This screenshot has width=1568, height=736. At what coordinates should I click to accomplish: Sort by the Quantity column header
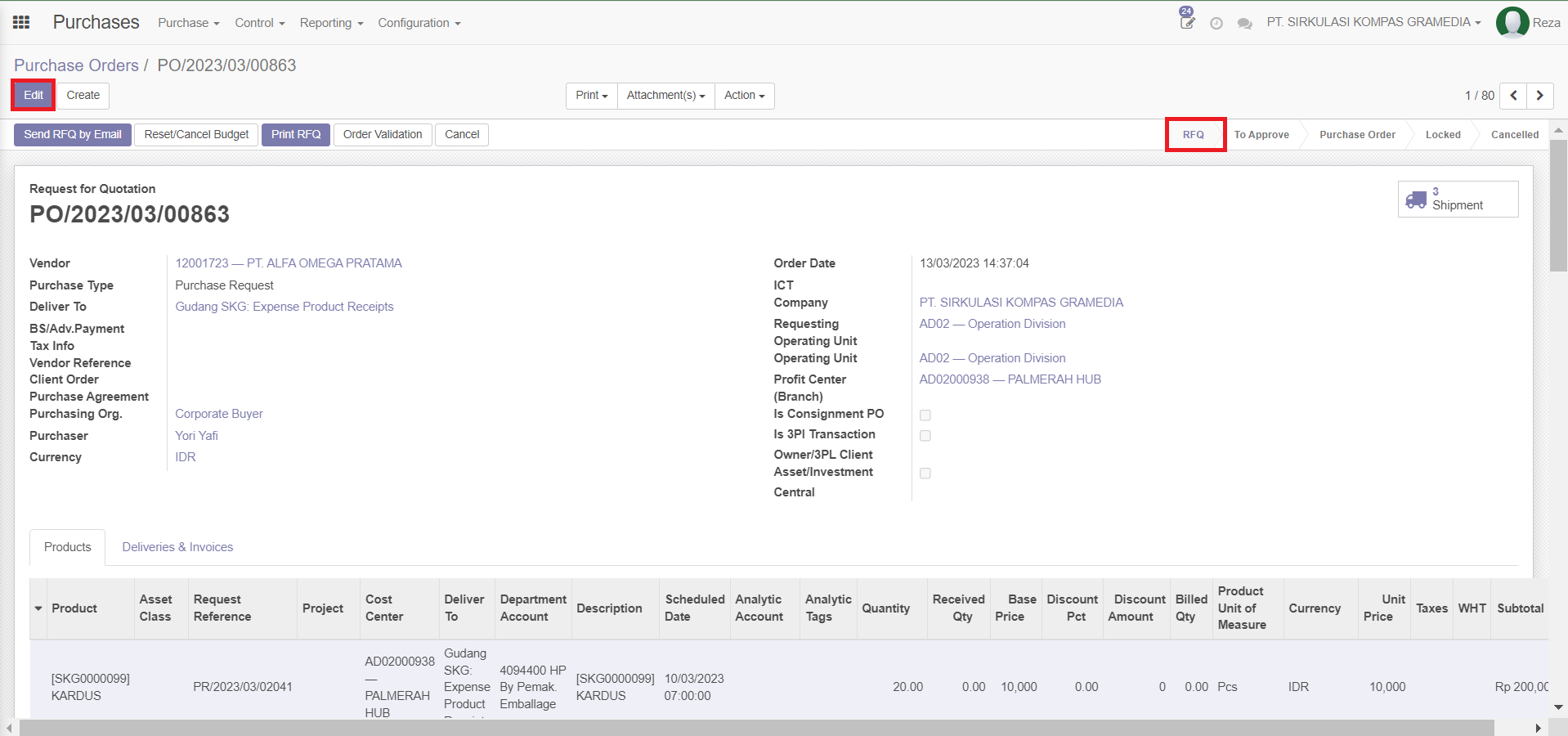pos(892,608)
